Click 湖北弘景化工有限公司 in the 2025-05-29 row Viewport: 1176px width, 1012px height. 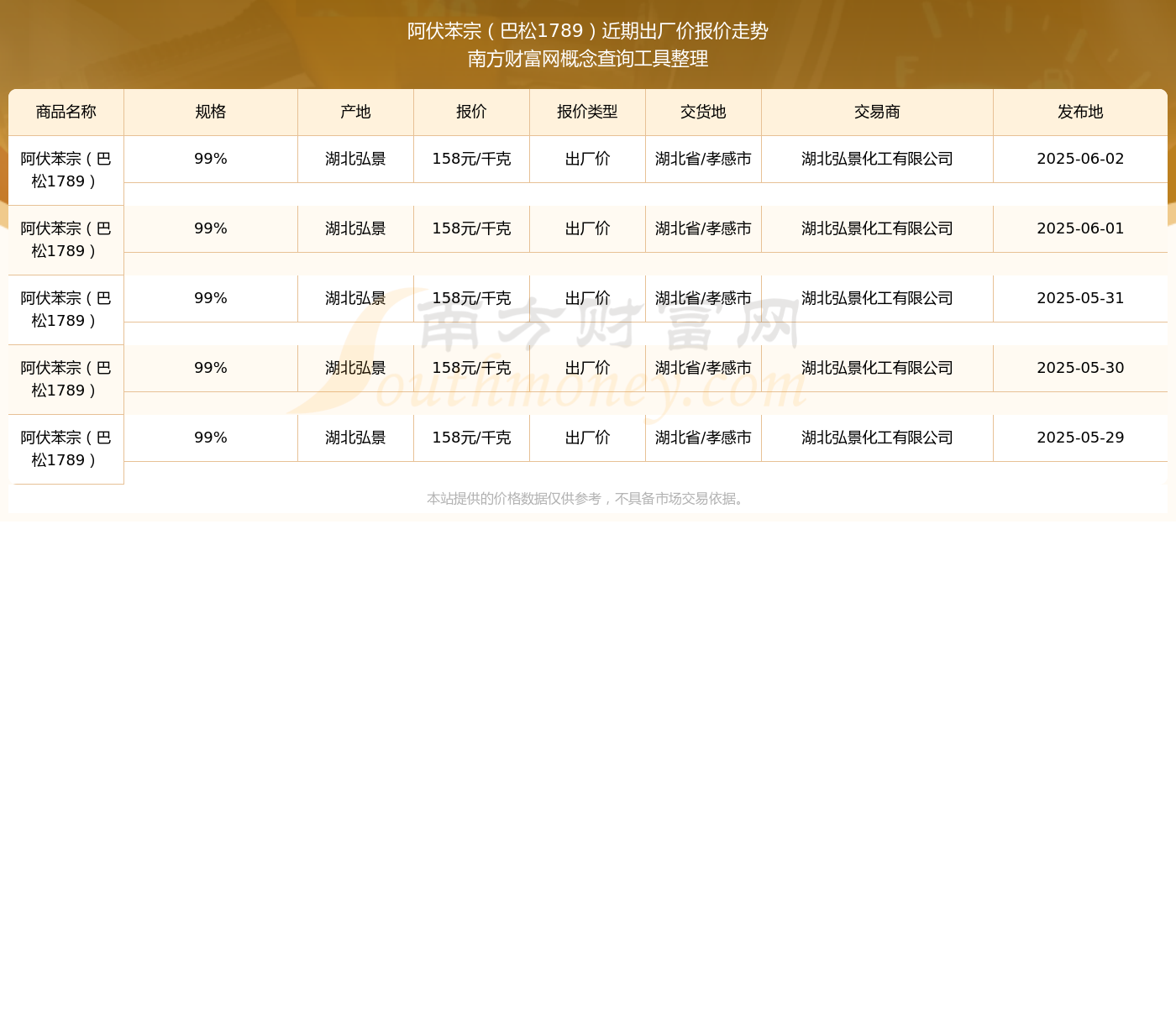click(x=877, y=438)
